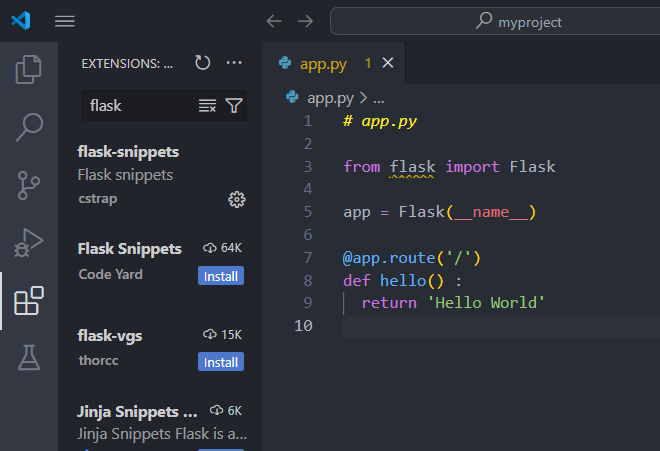Viewport: 660px width, 451px height.
Task: Open Extensions views and more actions menu
Action: pos(234,63)
